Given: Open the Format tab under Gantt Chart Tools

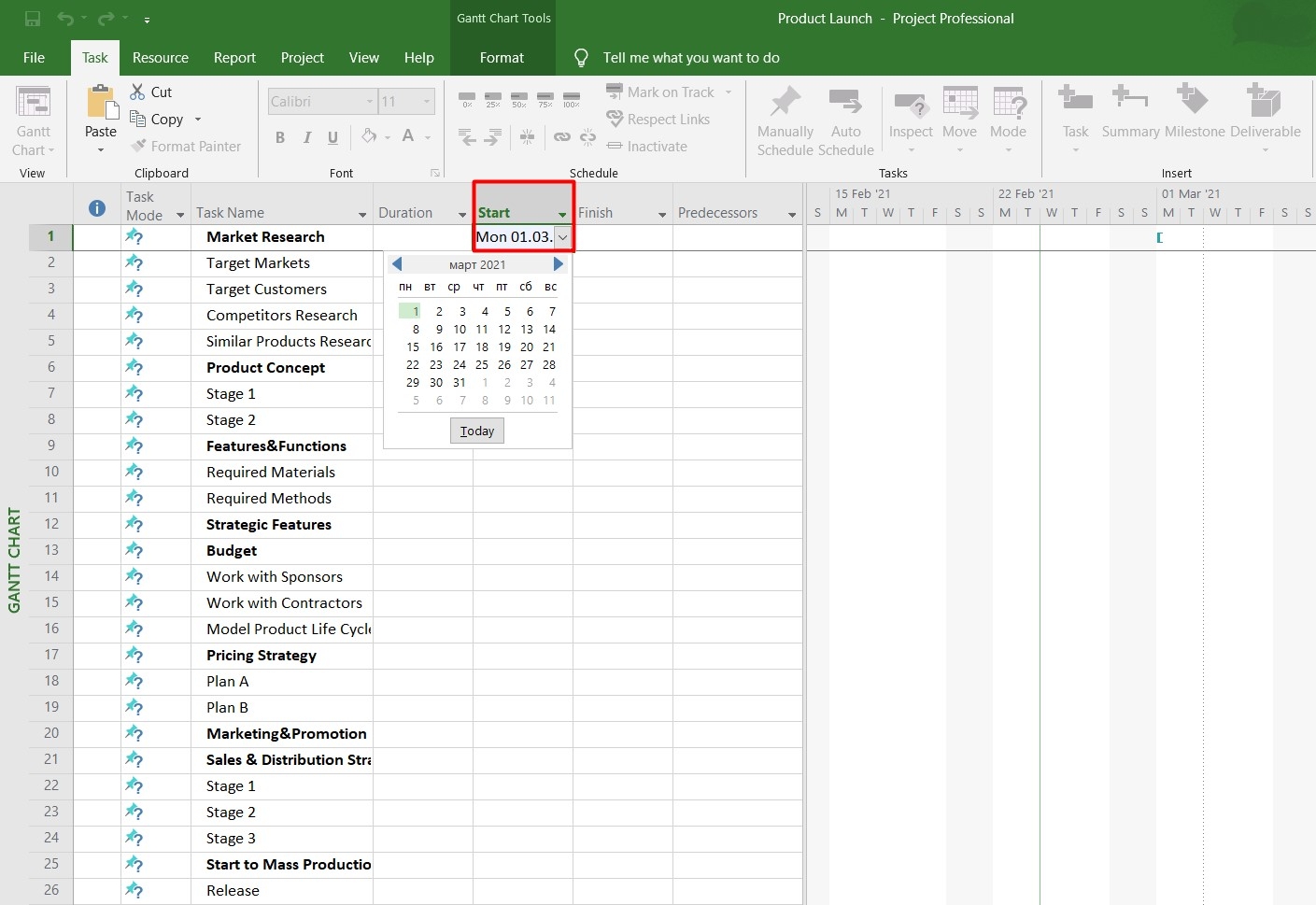Looking at the screenshot, I should click(502, 57).
